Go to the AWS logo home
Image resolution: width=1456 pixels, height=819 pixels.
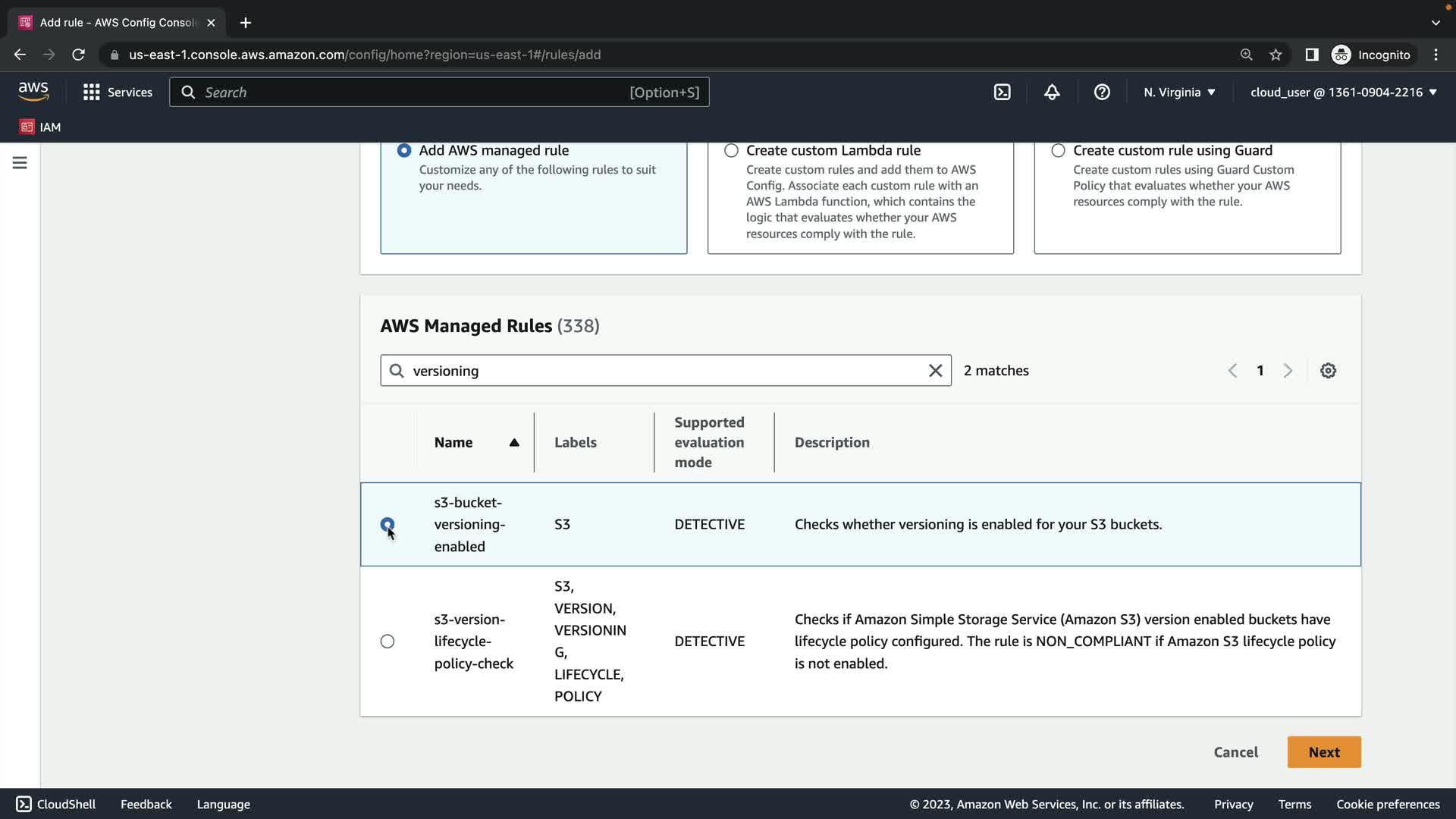(33, 92)
